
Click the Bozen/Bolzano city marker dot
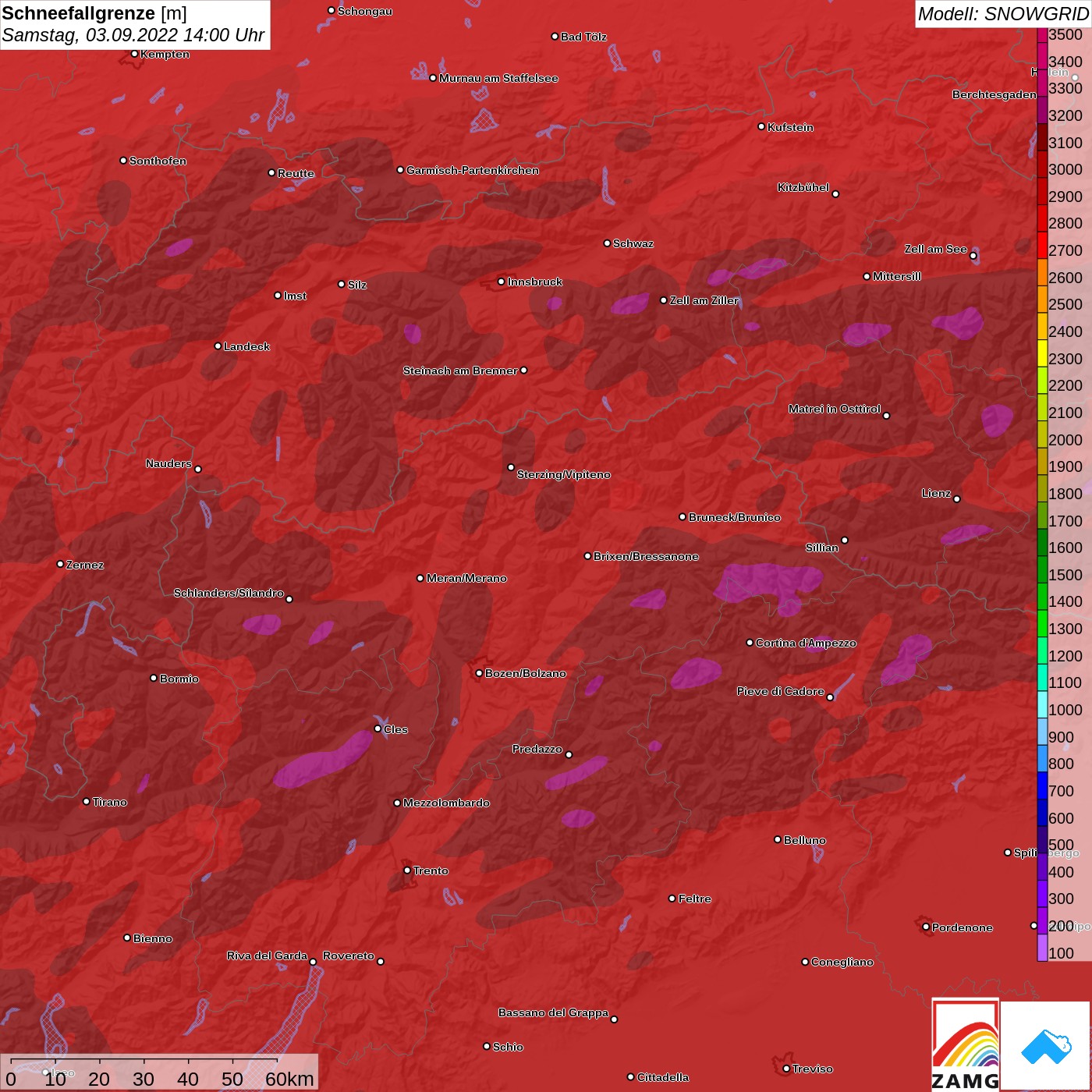tap(479, 673)
